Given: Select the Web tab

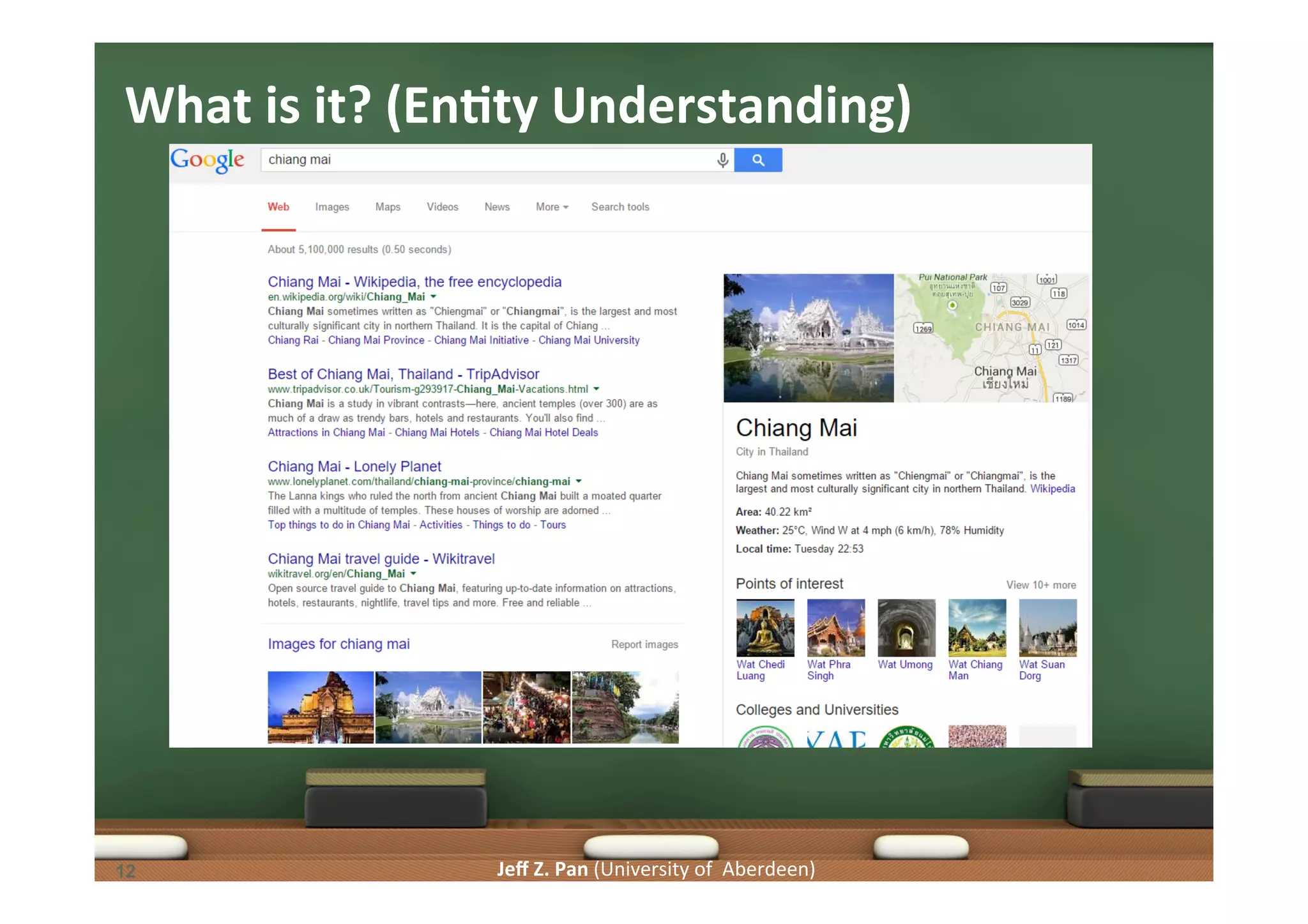Looking at the screenshot, I should click(278, 207).
